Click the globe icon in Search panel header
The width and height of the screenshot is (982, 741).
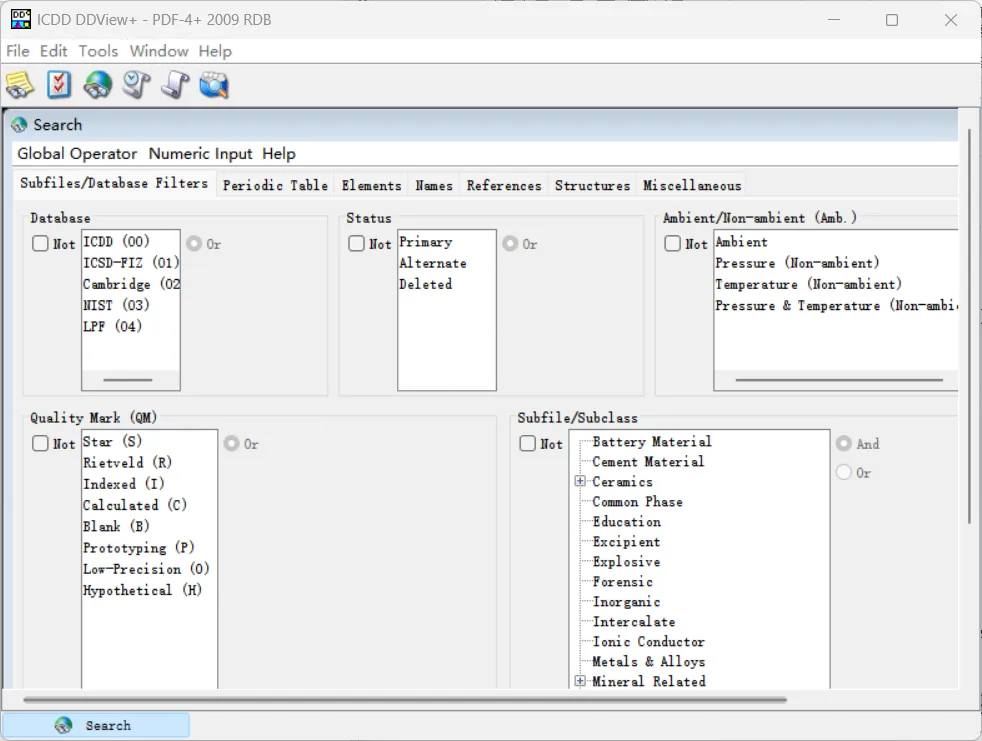point(19,125)
